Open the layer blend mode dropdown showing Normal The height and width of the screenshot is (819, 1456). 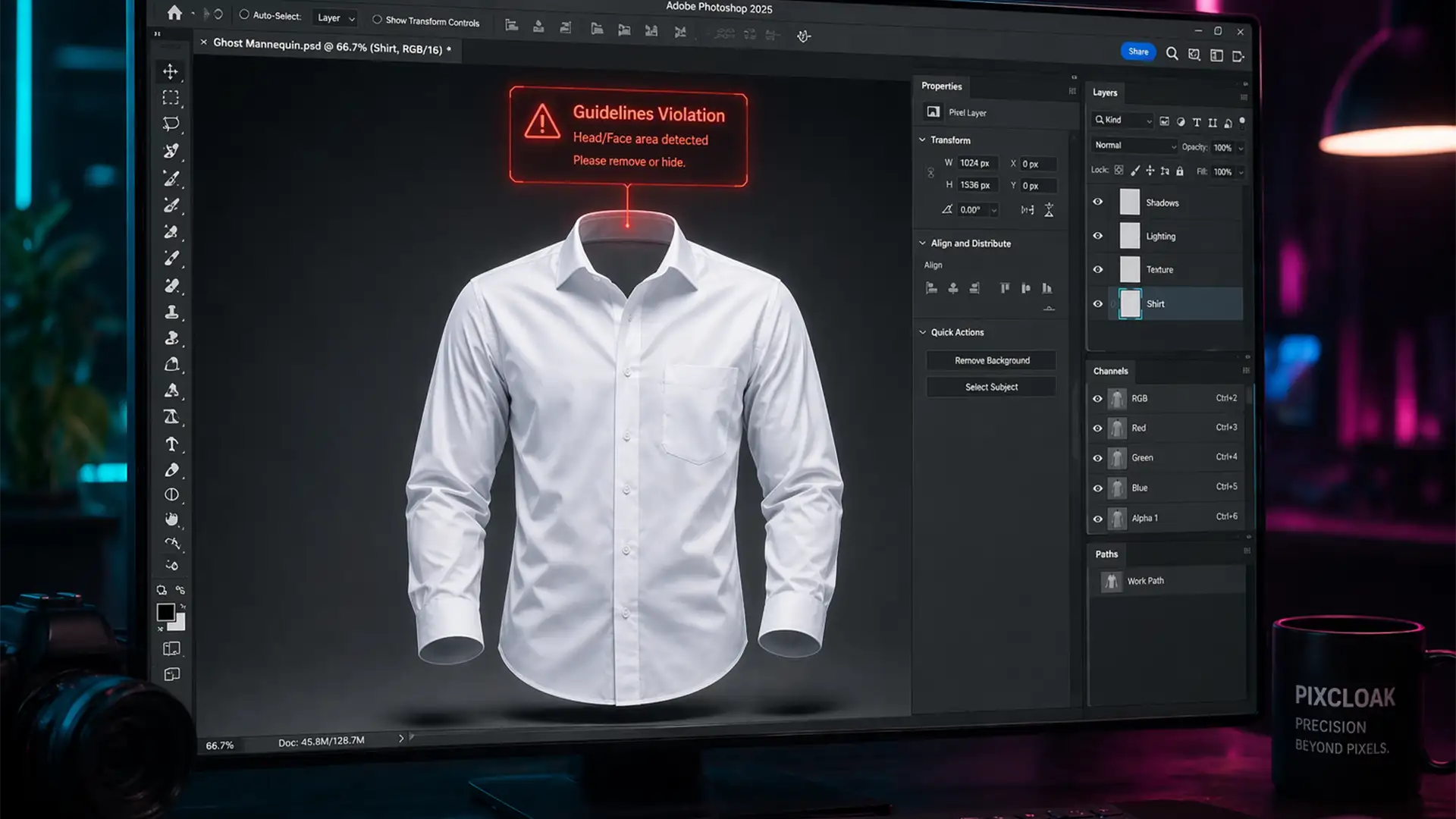click(1133, 145)
